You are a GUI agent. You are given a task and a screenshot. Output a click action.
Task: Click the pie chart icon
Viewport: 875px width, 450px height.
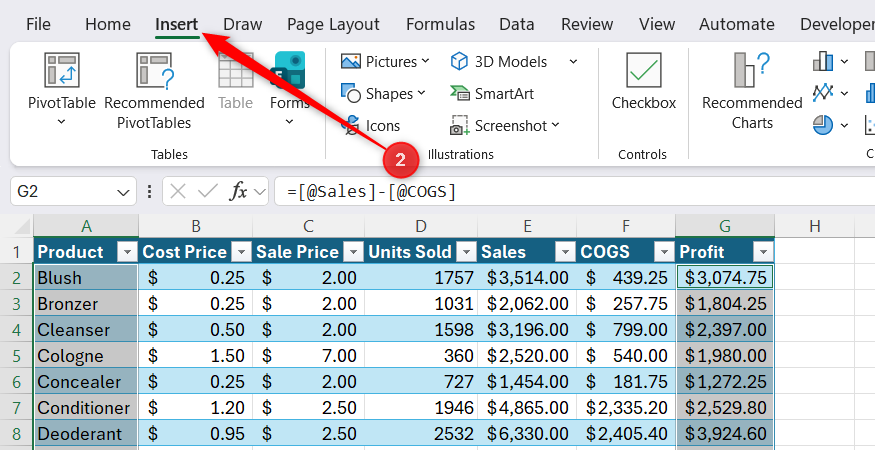(x=823, y=125)
